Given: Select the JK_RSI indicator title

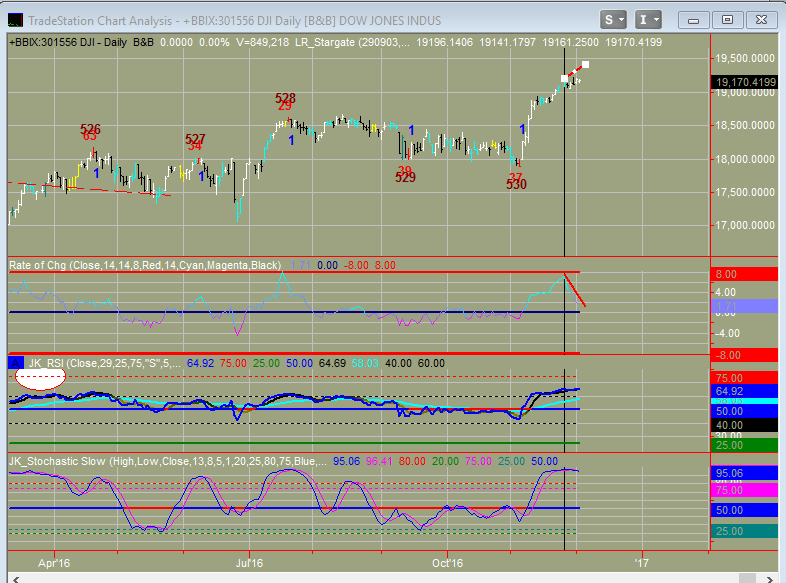Looking at the screenshot, I should pyautogui.click(x=104, y=363).
